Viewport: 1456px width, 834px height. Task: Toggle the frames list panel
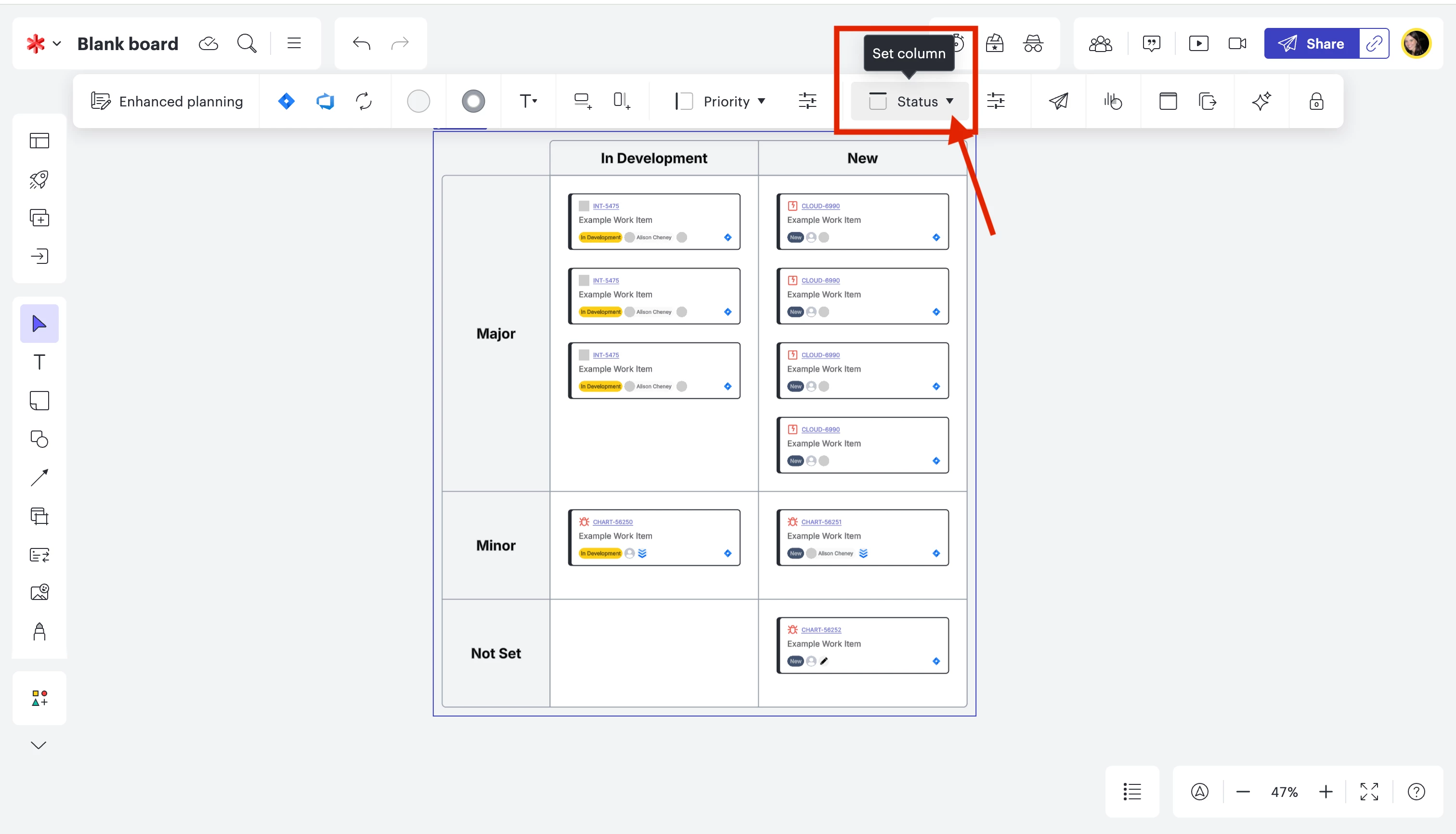tap(1132, 792)
